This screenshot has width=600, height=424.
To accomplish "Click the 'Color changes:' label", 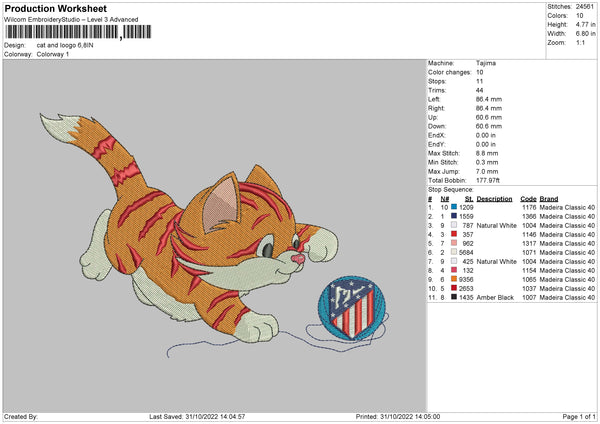I will [449, 72].
